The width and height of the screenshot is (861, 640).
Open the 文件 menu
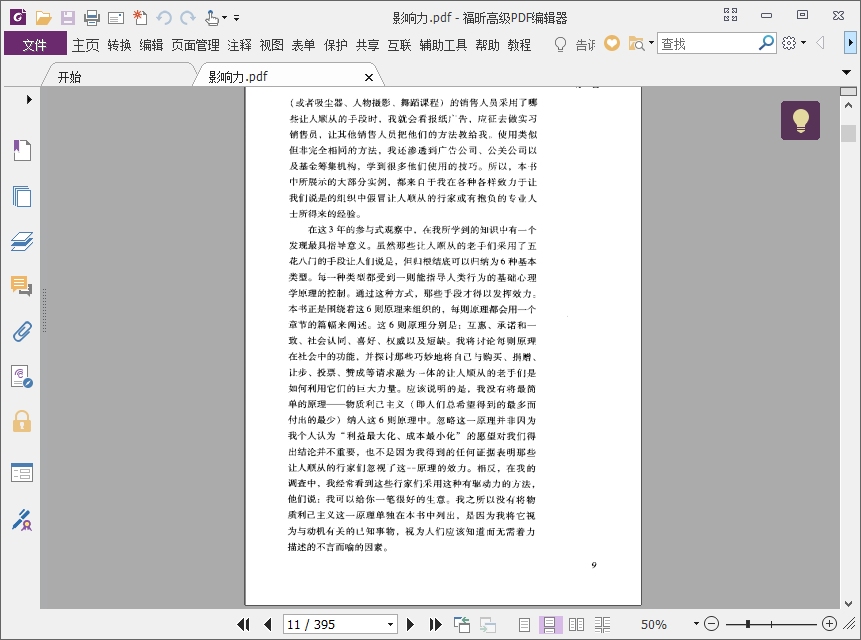pos(35,44)
